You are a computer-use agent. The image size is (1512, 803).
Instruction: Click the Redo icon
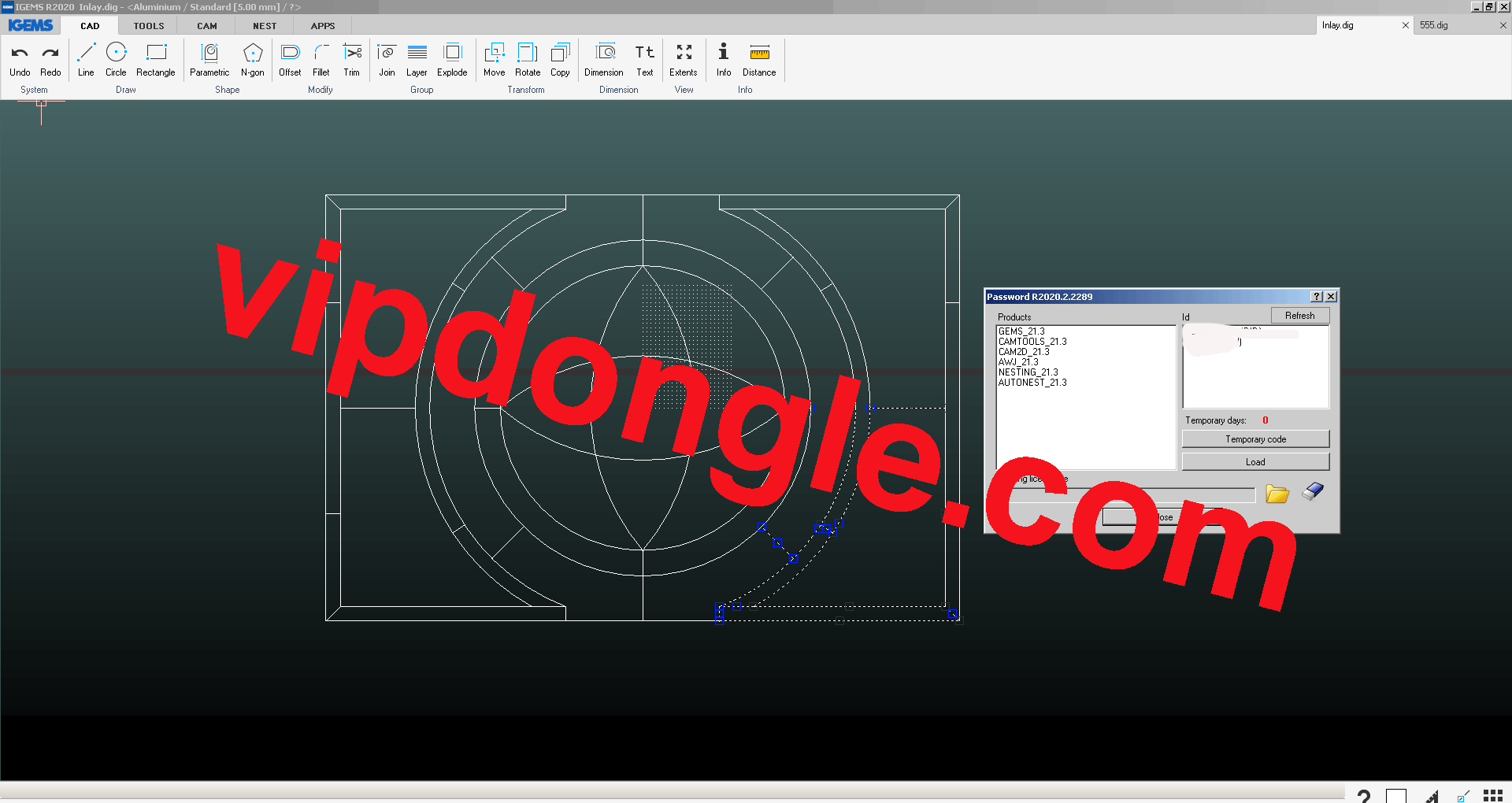tap(50, 60)
